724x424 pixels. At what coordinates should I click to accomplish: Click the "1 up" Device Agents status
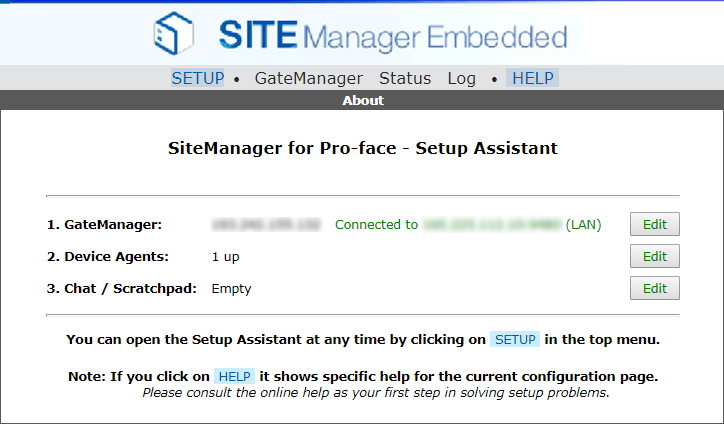pos(225,257)
